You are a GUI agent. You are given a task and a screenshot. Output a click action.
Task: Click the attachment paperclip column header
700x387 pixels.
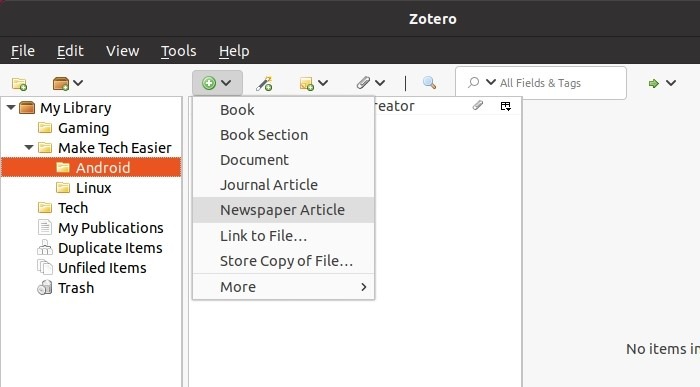coord(478,105)
